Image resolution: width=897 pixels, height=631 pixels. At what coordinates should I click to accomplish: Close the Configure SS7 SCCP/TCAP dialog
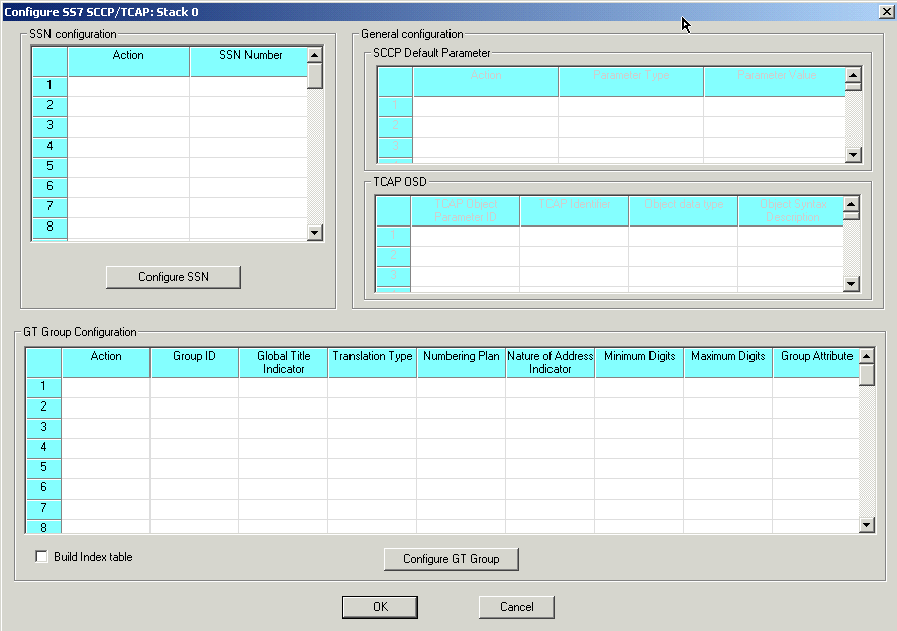[x=886, y=11]
